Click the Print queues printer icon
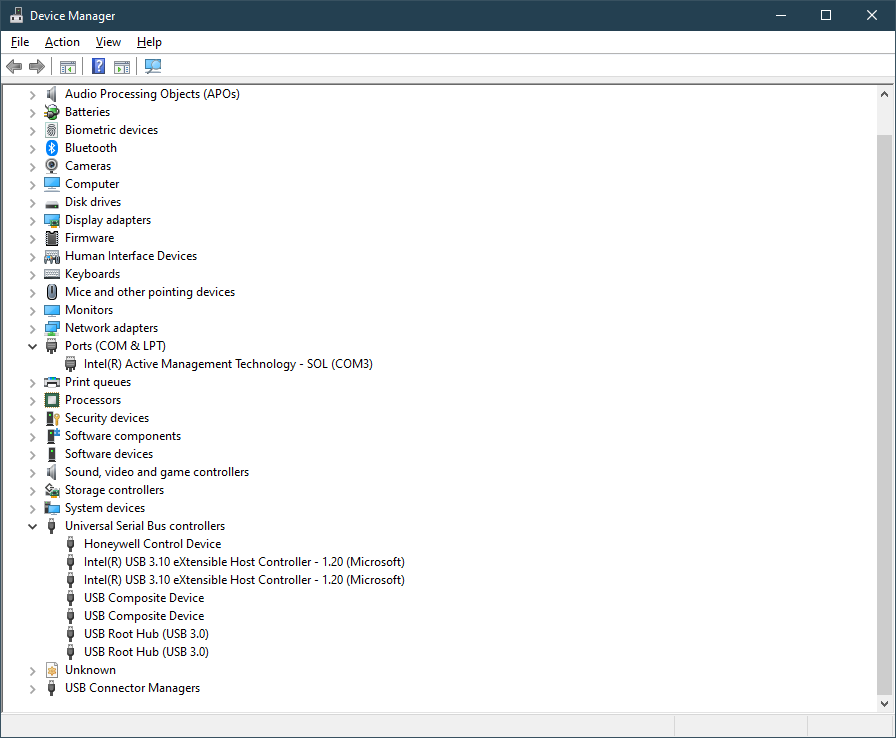896x738 pixels. click(x=51, y=382)
